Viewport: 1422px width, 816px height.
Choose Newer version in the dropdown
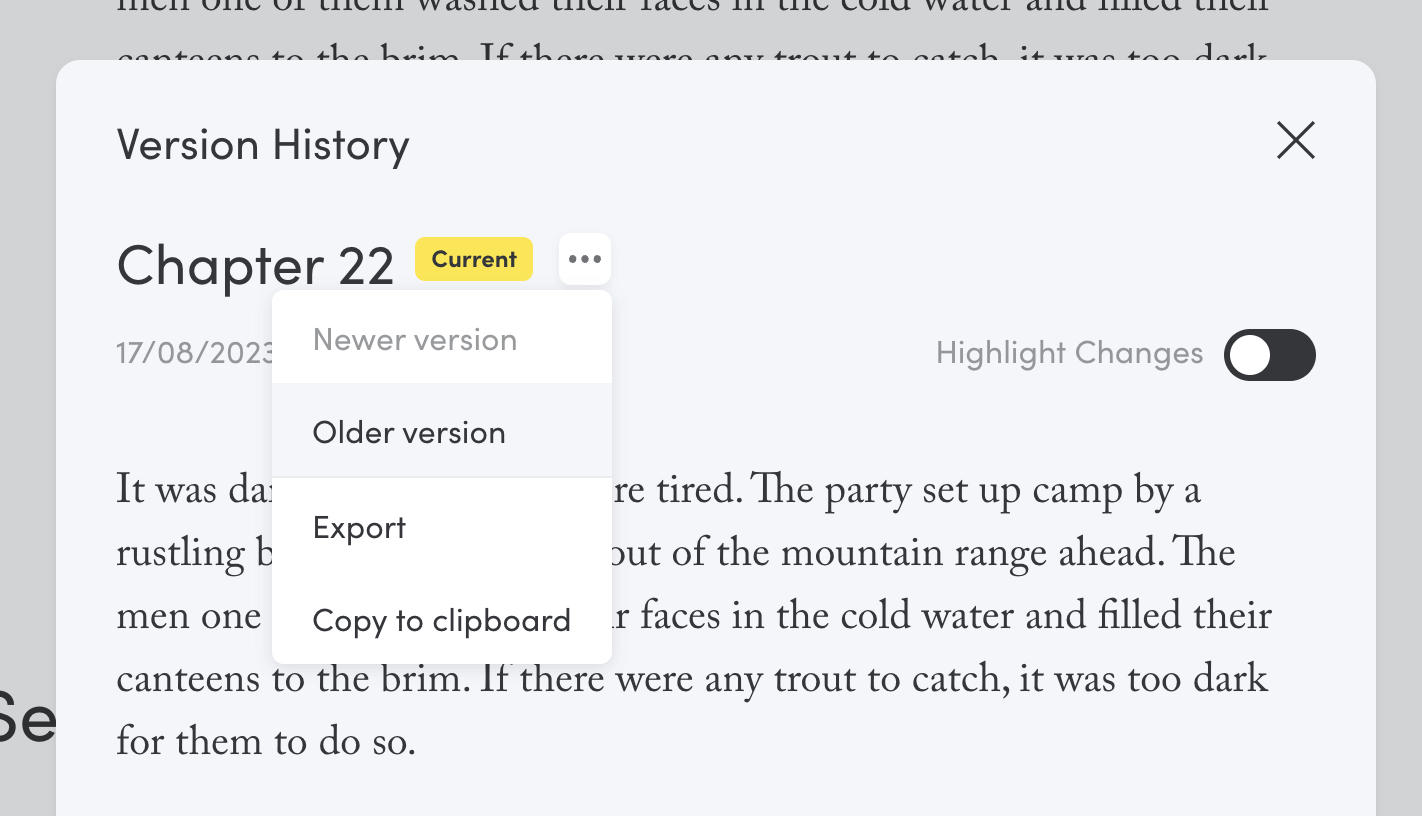(x=442, y=339)
